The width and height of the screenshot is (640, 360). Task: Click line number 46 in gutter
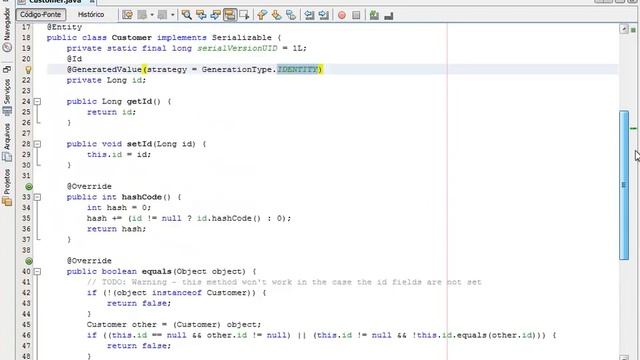tap(26, 335)
